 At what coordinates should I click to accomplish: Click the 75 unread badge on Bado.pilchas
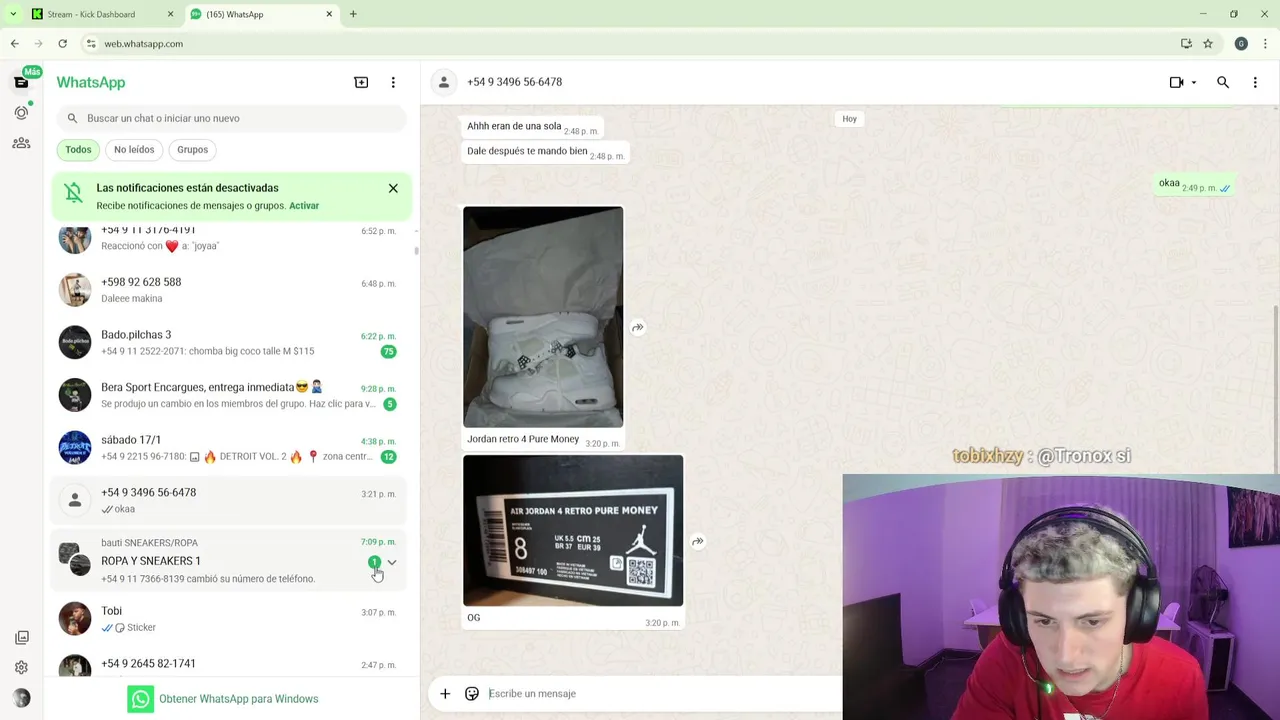click(x=388, y=351)
